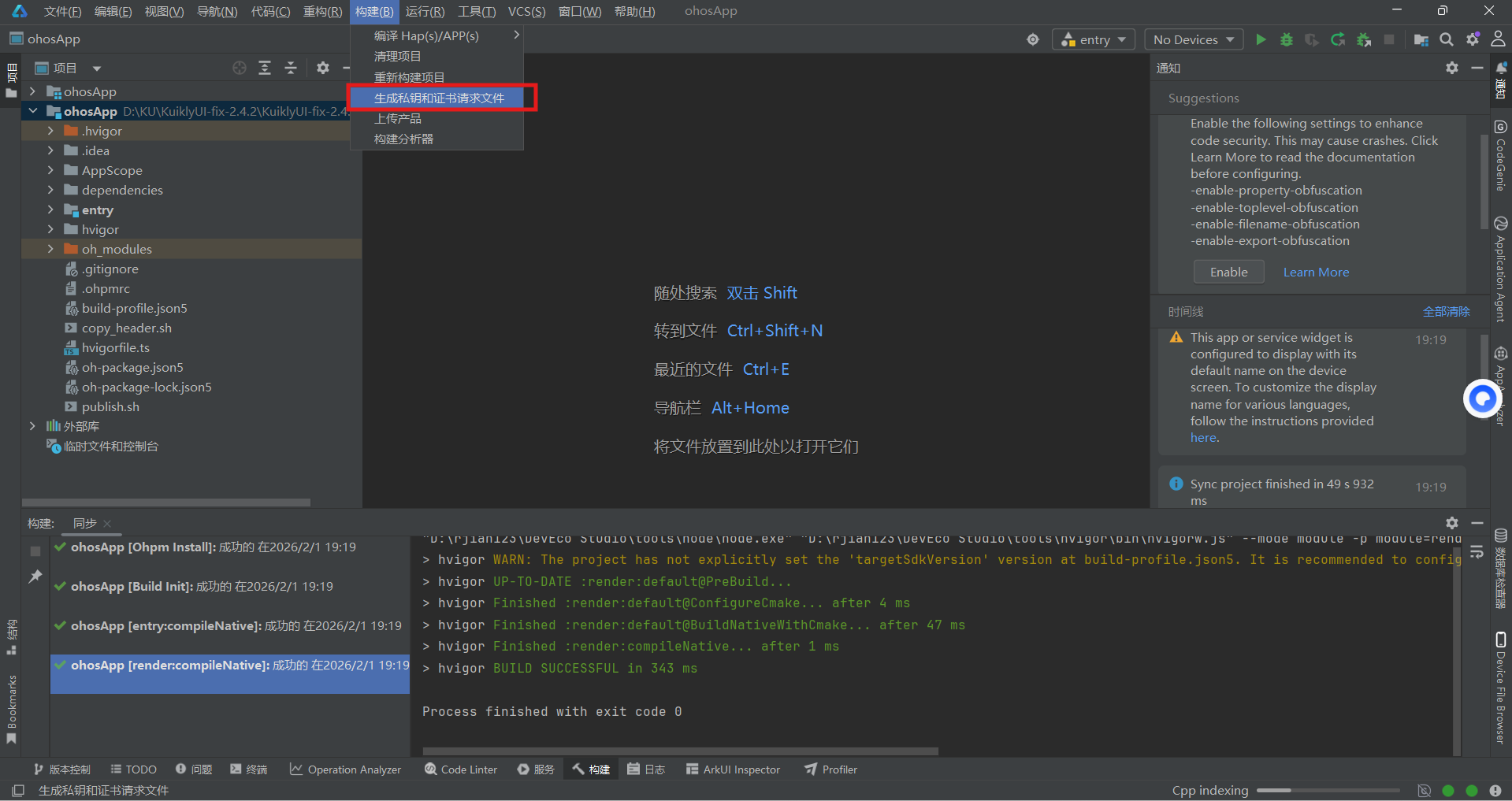Click build output horizontal scrollbar

click(680, 751)
